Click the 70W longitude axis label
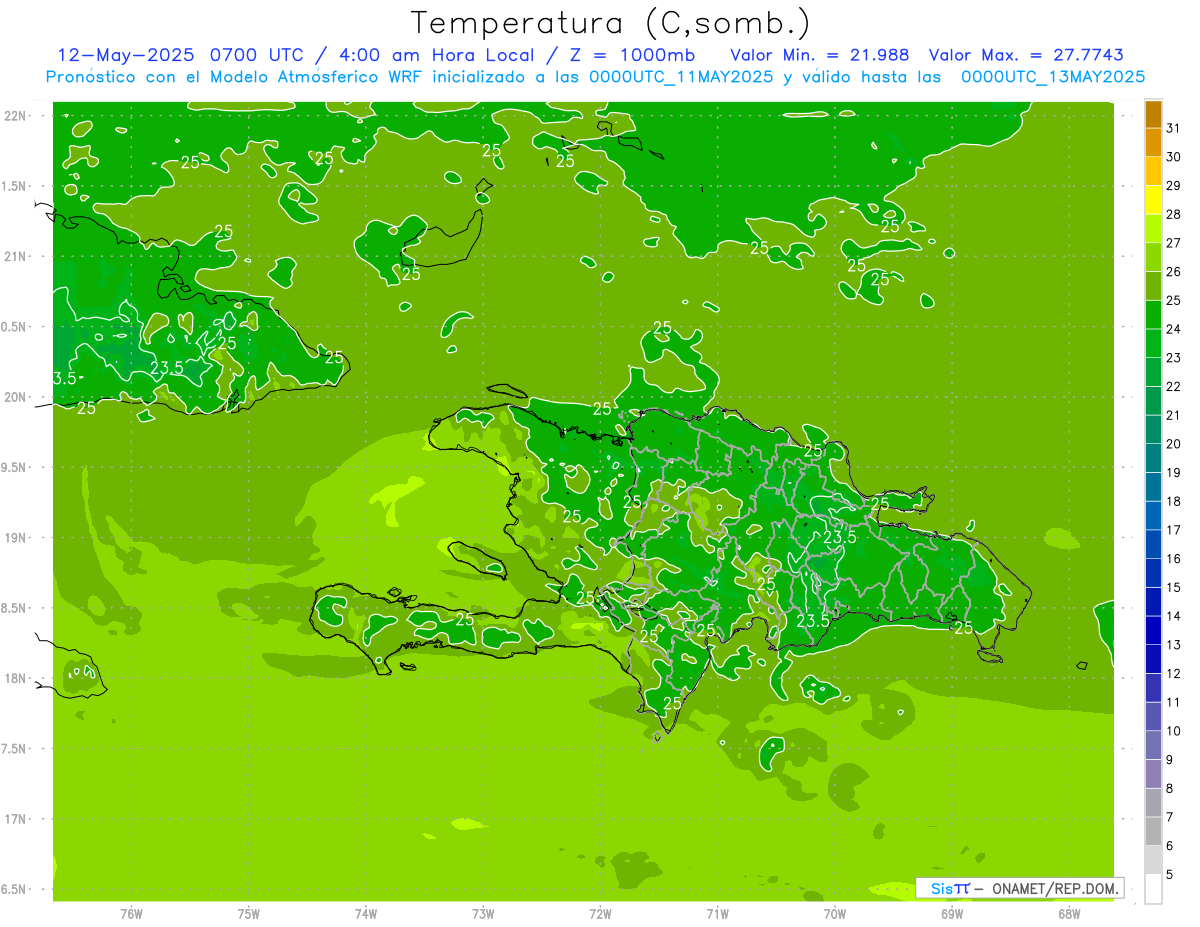 click(835, 913)
